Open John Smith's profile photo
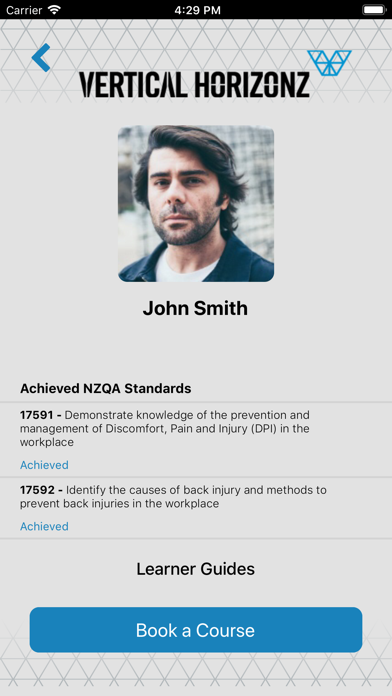 pyautogui.click(x=196, y=203)
